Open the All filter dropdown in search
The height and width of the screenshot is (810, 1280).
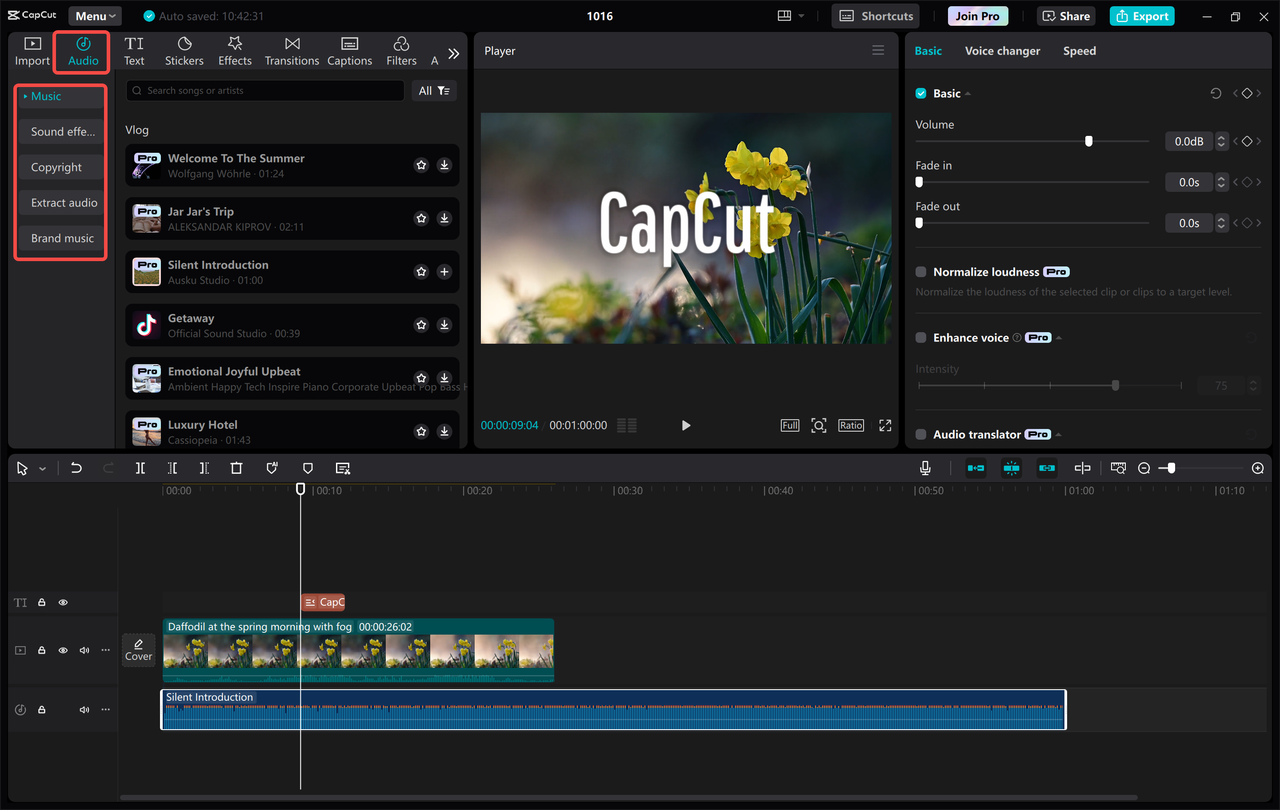tap(433, 90)
